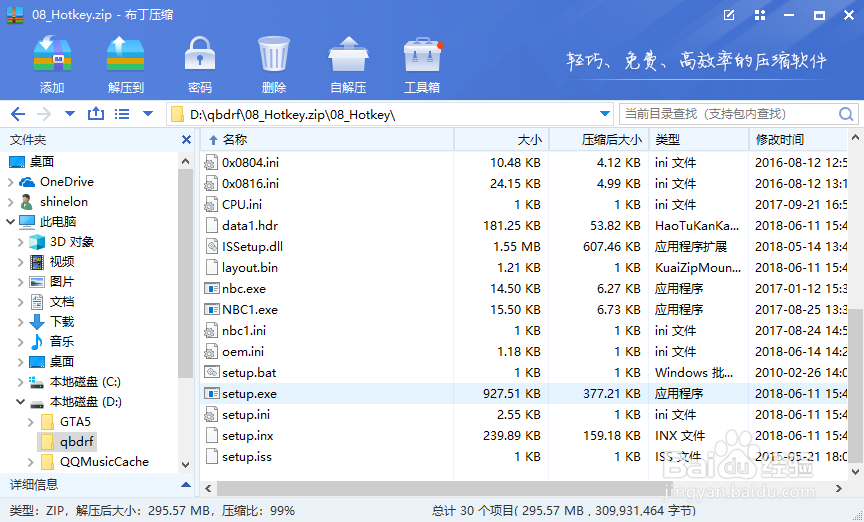Click file list vertical scrollbar down arrow
This screenshot has height=522, width=864.
855,472
